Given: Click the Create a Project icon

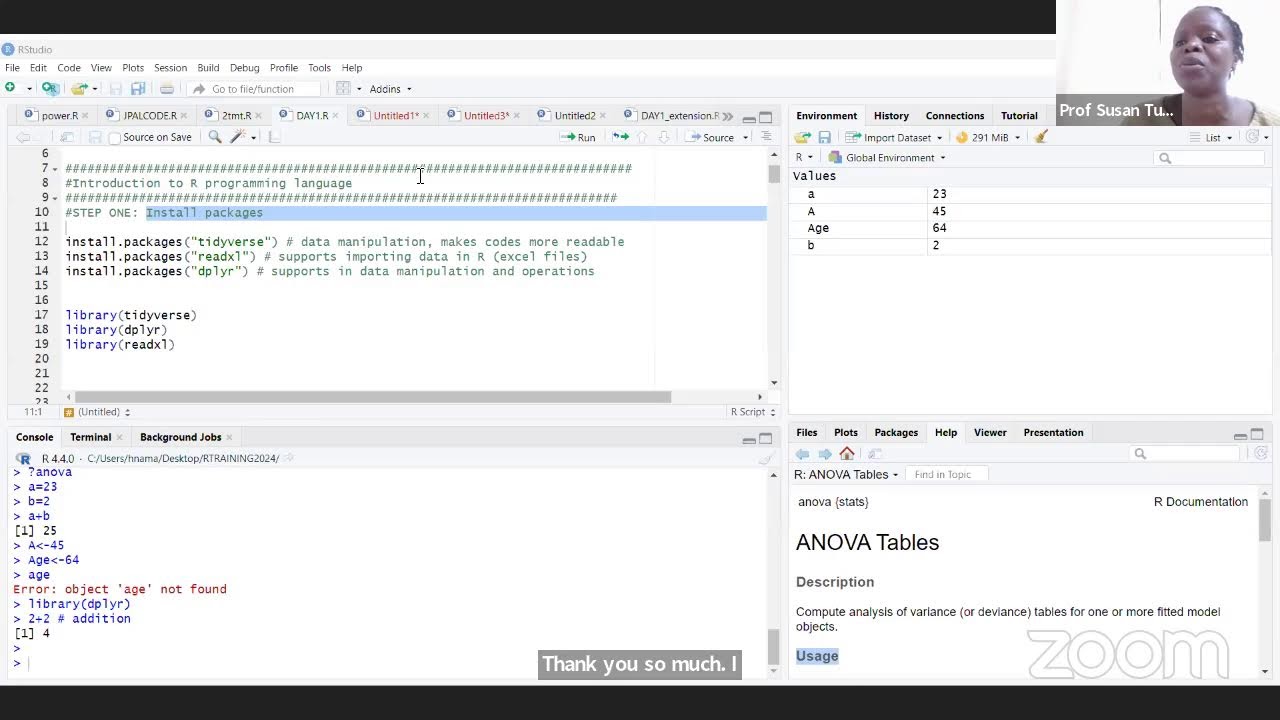Looking at the screenshot, I should (x=50, y=89).
